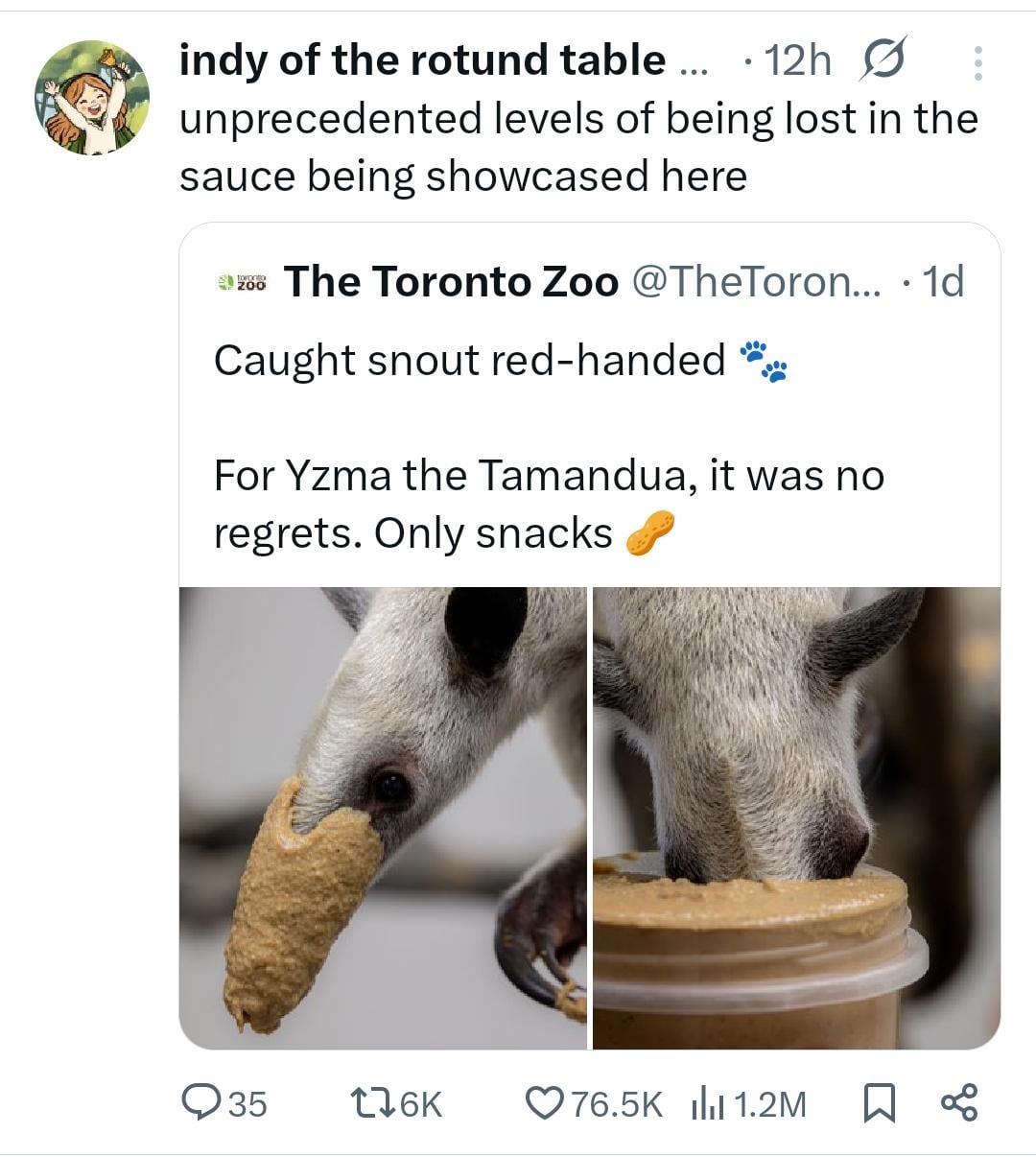
Task: Open the tamandua in jar photo
Action: pos(796,817)
